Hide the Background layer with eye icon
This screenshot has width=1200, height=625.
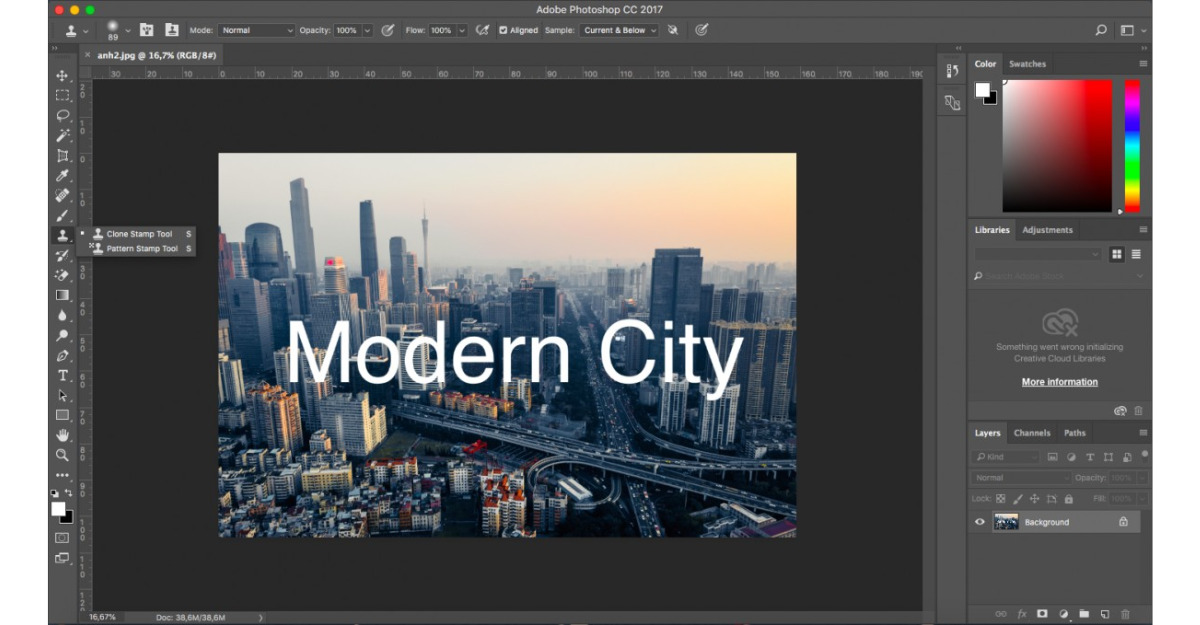click(980, 522)
